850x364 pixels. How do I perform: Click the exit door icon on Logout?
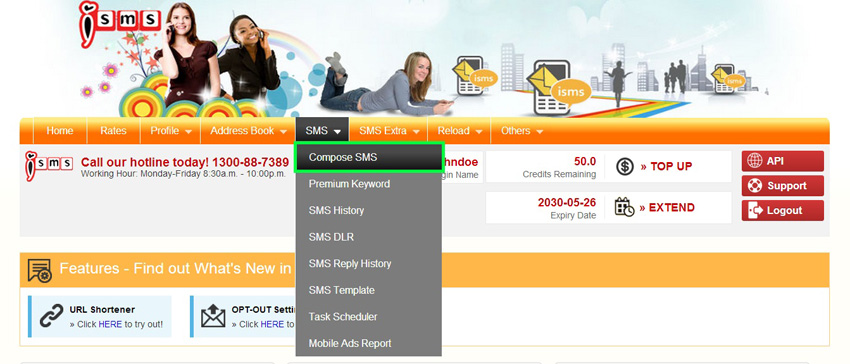click(x=755, y=210)
